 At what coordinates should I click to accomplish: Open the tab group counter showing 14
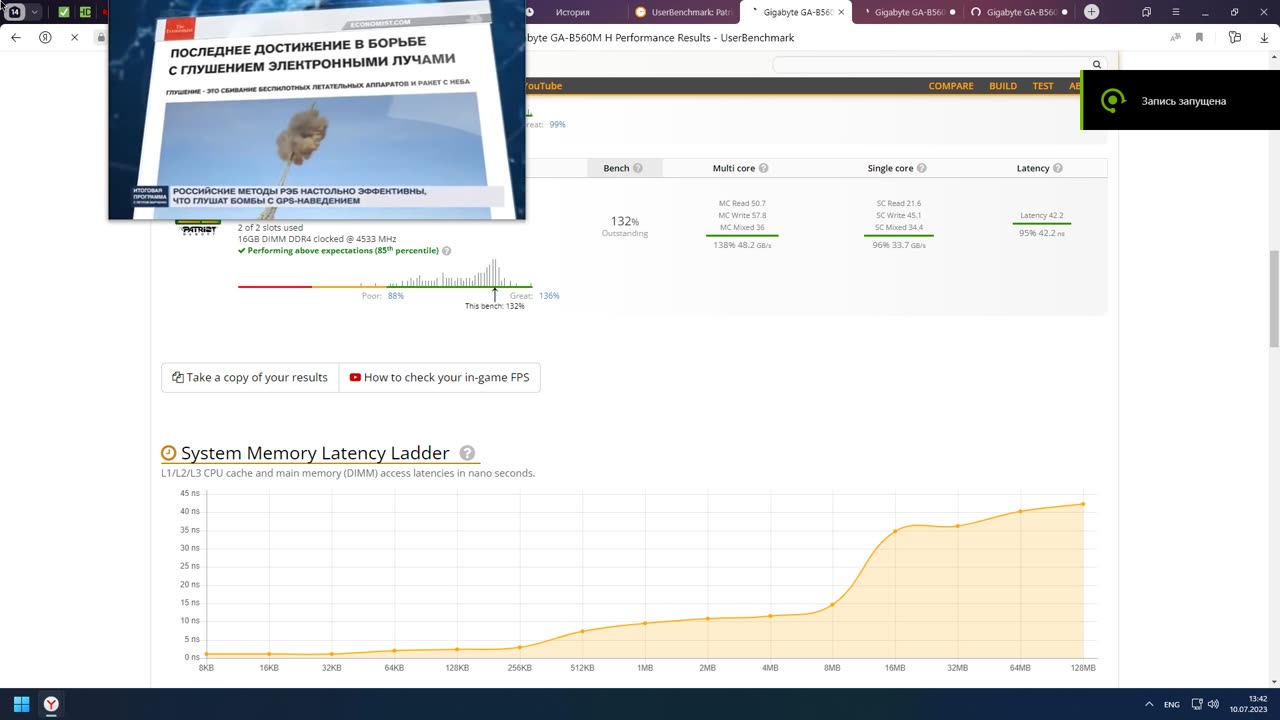pos(15,12)
